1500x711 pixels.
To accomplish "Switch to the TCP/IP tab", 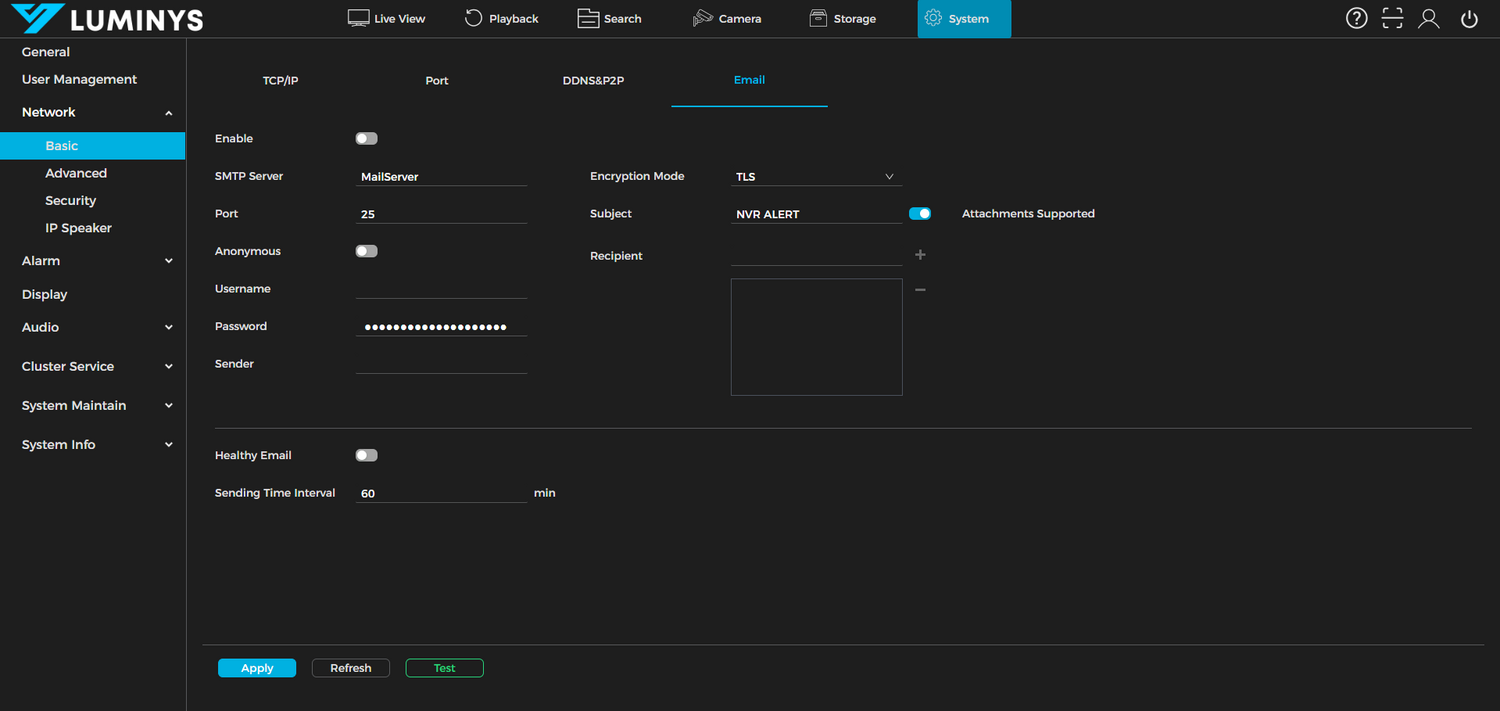I will coord(280,80).
